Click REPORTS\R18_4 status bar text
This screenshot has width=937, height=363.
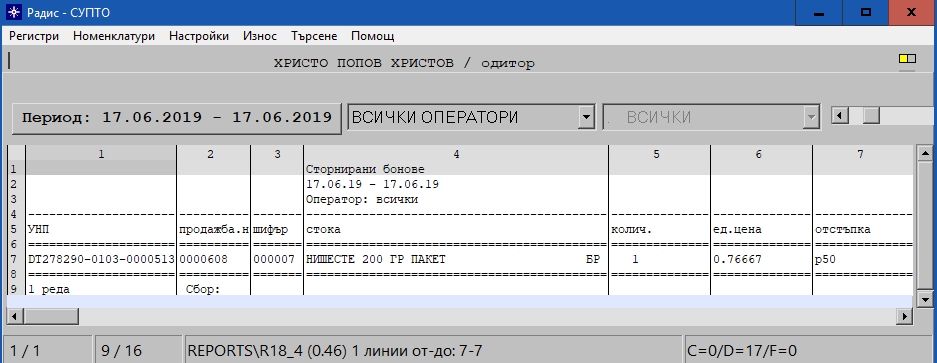433,350
